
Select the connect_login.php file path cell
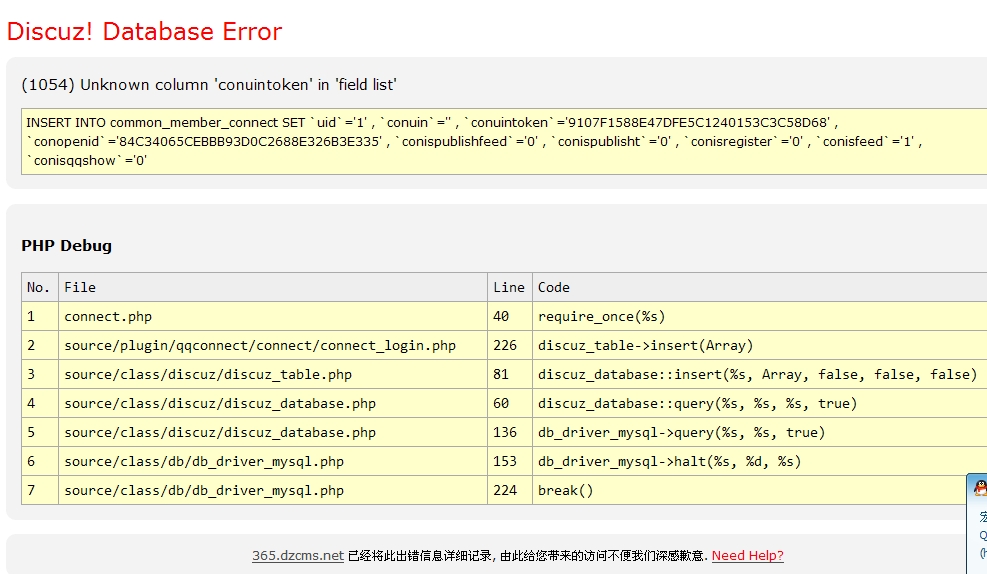click(x=273, y=346)
